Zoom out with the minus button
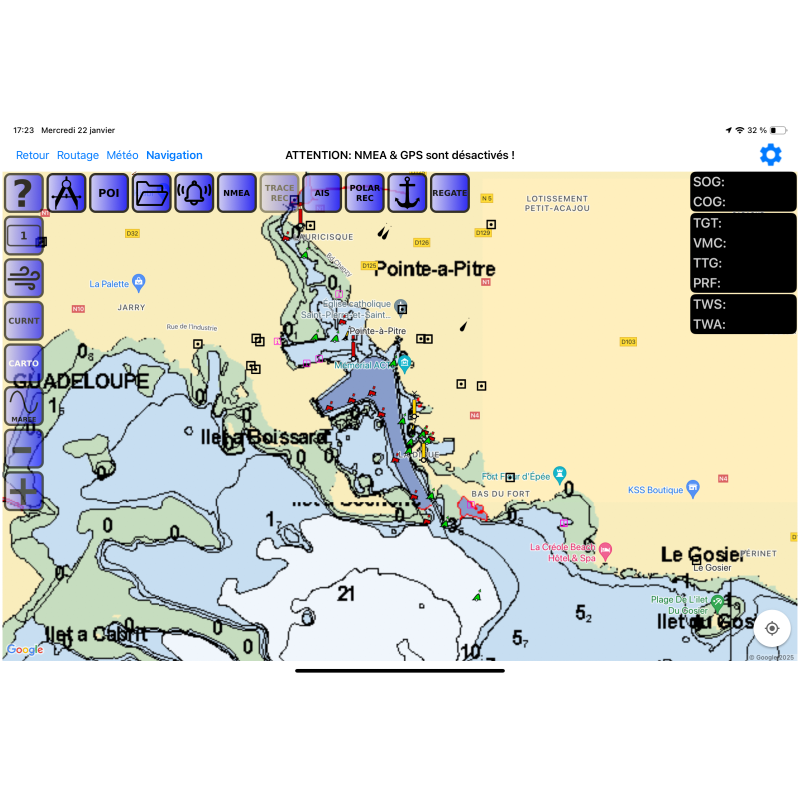800x800 pixels. coord(24,449)
